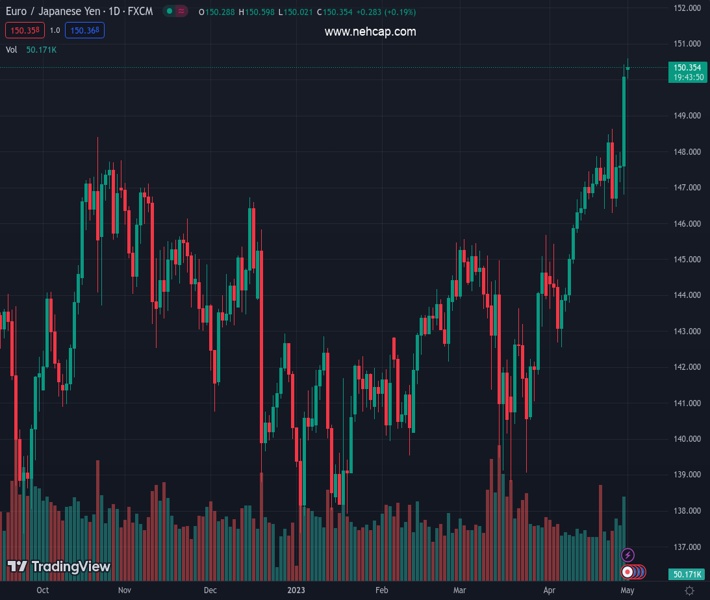Viewport: 710px width, 600px height.
Task: Click the Feb label on time axis
Action: (381, 591)
